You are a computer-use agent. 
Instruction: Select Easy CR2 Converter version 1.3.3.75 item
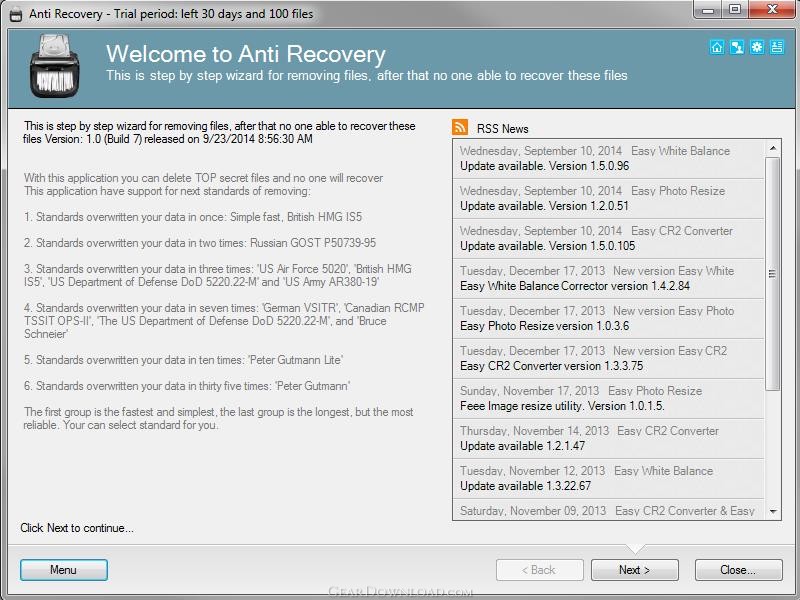(x=608, y=359)
